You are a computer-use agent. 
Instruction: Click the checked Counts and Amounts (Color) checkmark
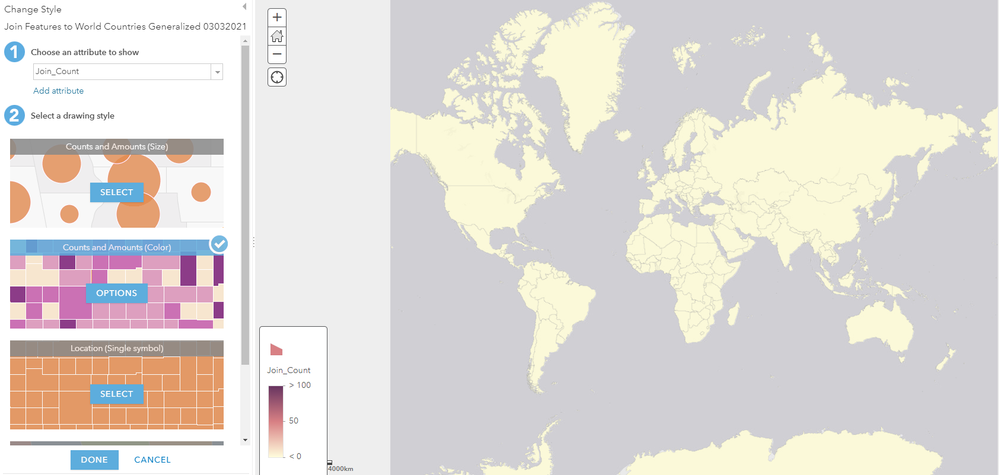[x=219, y=244]
